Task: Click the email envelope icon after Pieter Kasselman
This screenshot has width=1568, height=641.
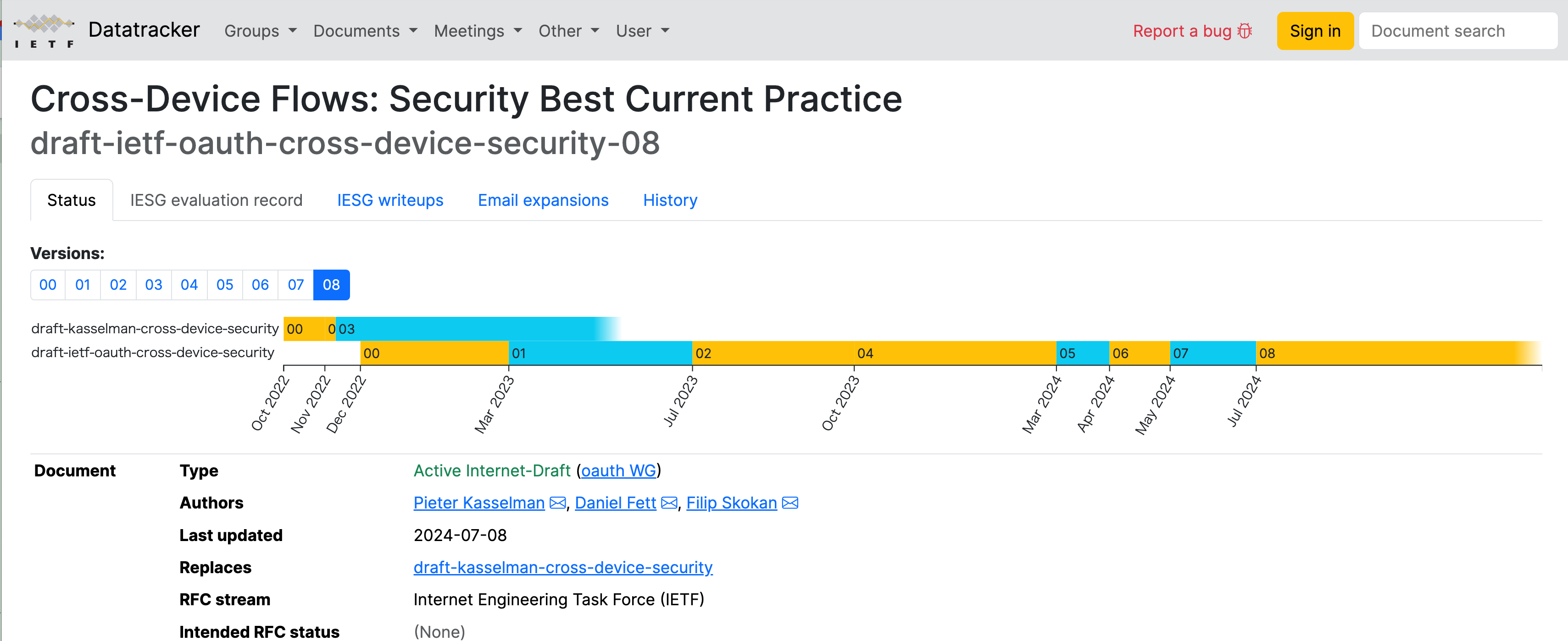Action: click(557, 503)
